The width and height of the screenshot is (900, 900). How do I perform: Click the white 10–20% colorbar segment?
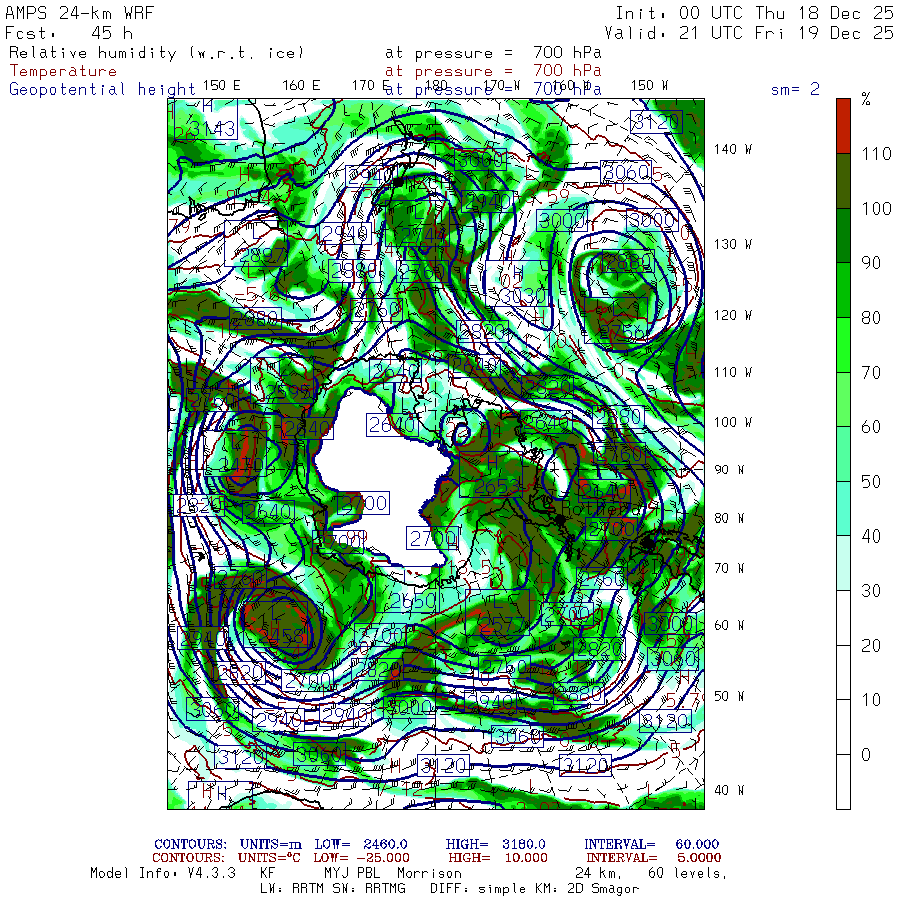pos(843,672)
